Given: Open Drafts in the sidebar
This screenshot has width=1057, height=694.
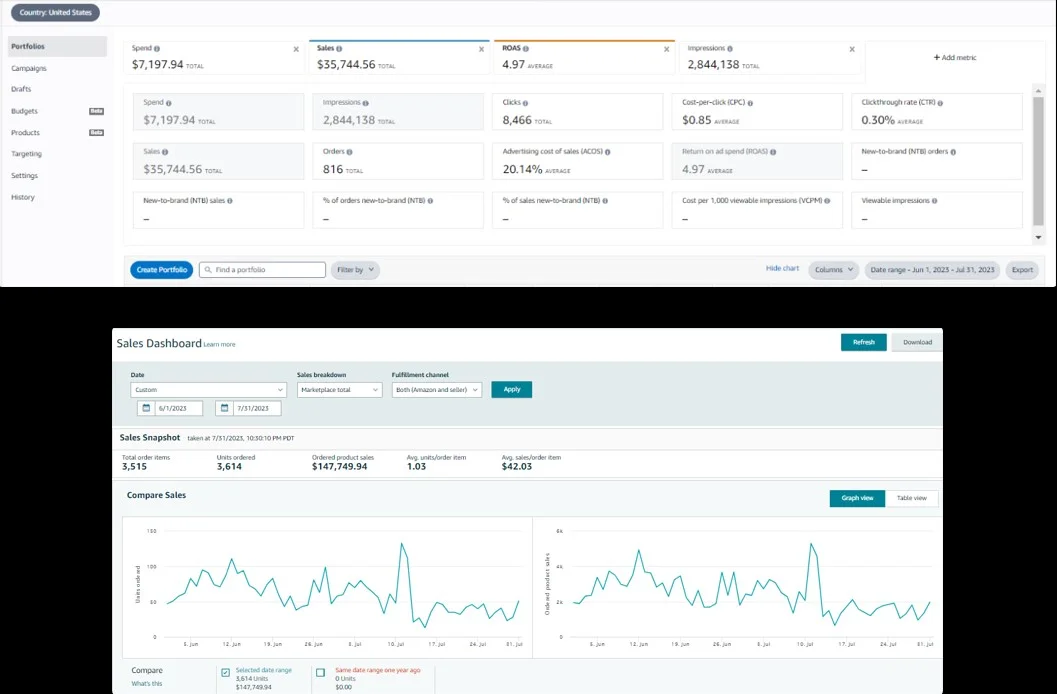Looking at the screenshot, I should [21, 89].
